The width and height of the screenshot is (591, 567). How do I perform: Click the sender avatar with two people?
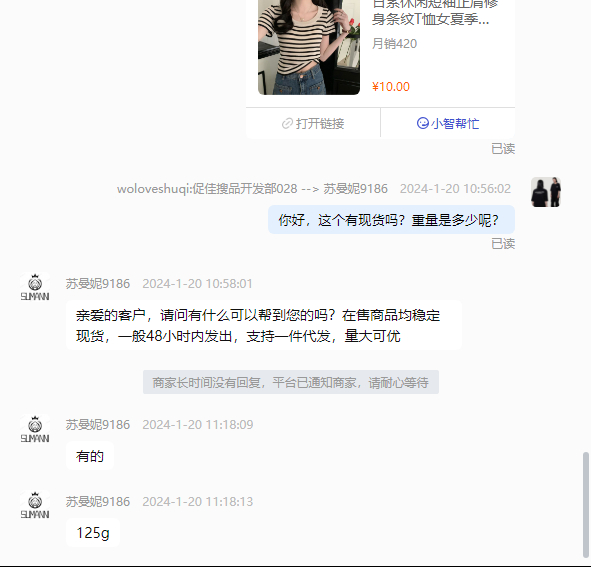click(x=546, y=192)
